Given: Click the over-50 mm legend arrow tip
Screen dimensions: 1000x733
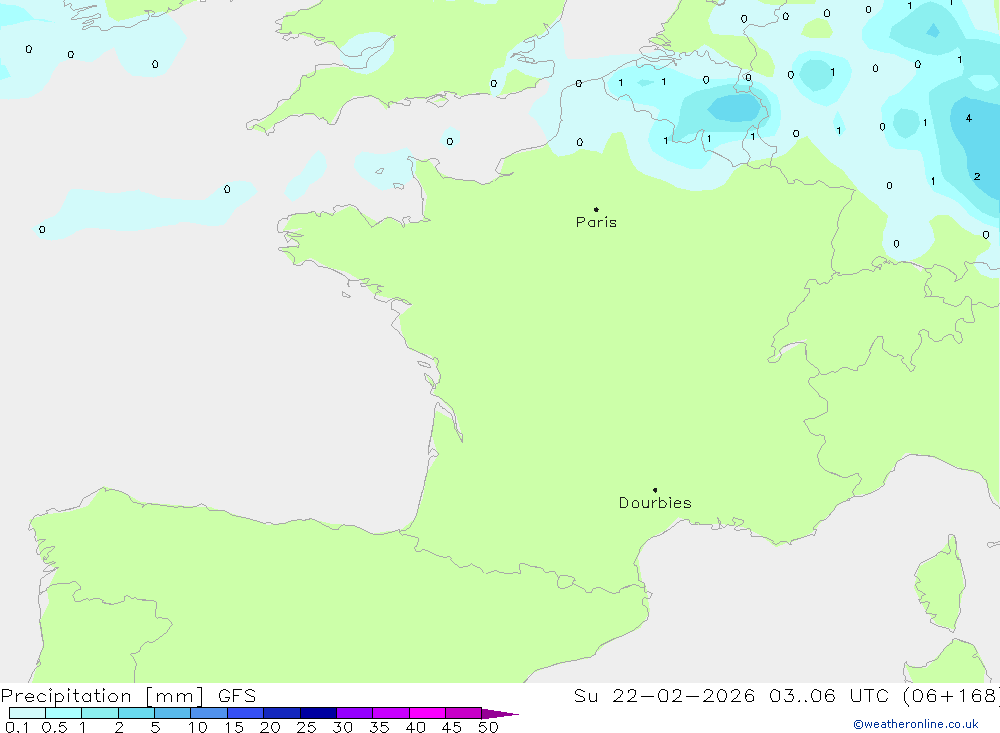Looking at the screenshot, I should pos(500,714).
